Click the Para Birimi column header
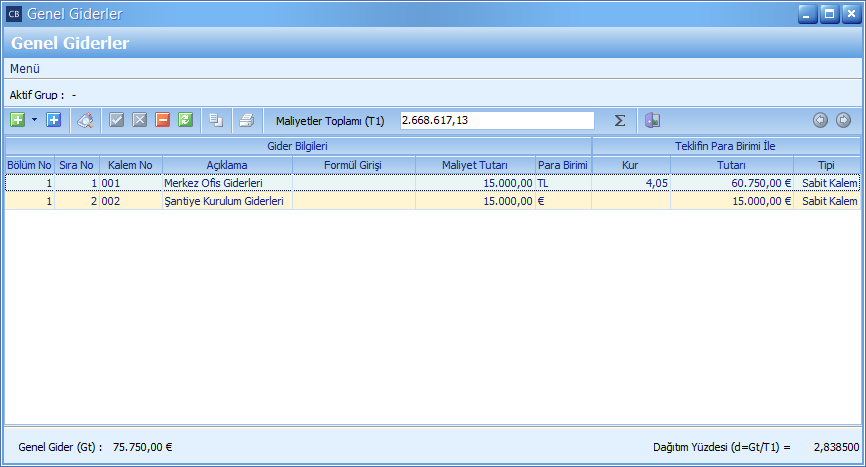Viewport: 866px width, 467px height. [x=562, y=165]
